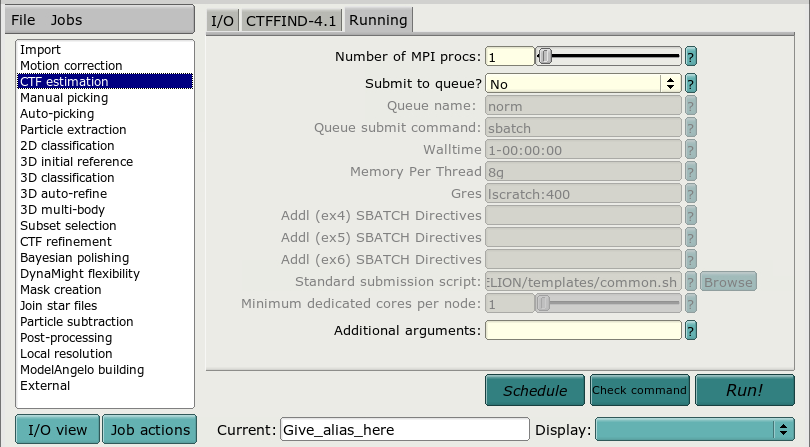The width and height of the screenshot is (810, 447).
Task: Select the DynaMight flexibility job type
Action: 105,274
